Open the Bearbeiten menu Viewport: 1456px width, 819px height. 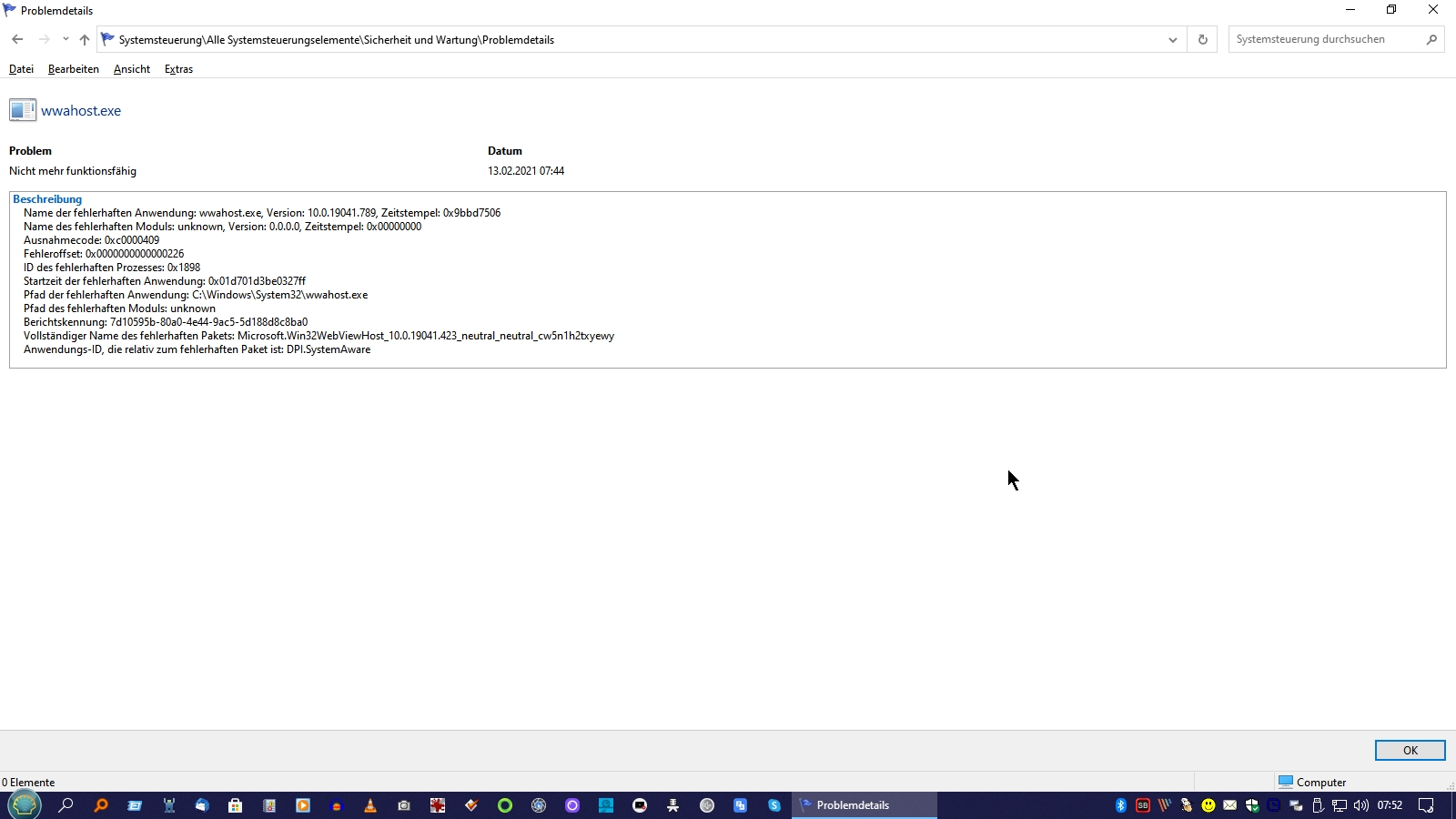(74, 69)
